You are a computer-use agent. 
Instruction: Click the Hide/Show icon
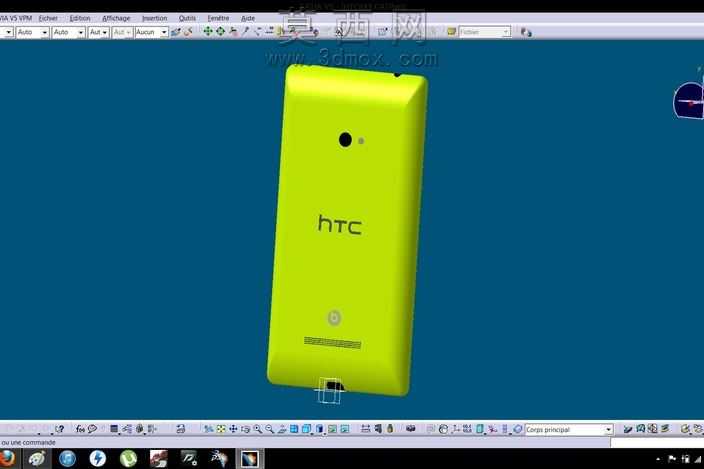(332, 429)
